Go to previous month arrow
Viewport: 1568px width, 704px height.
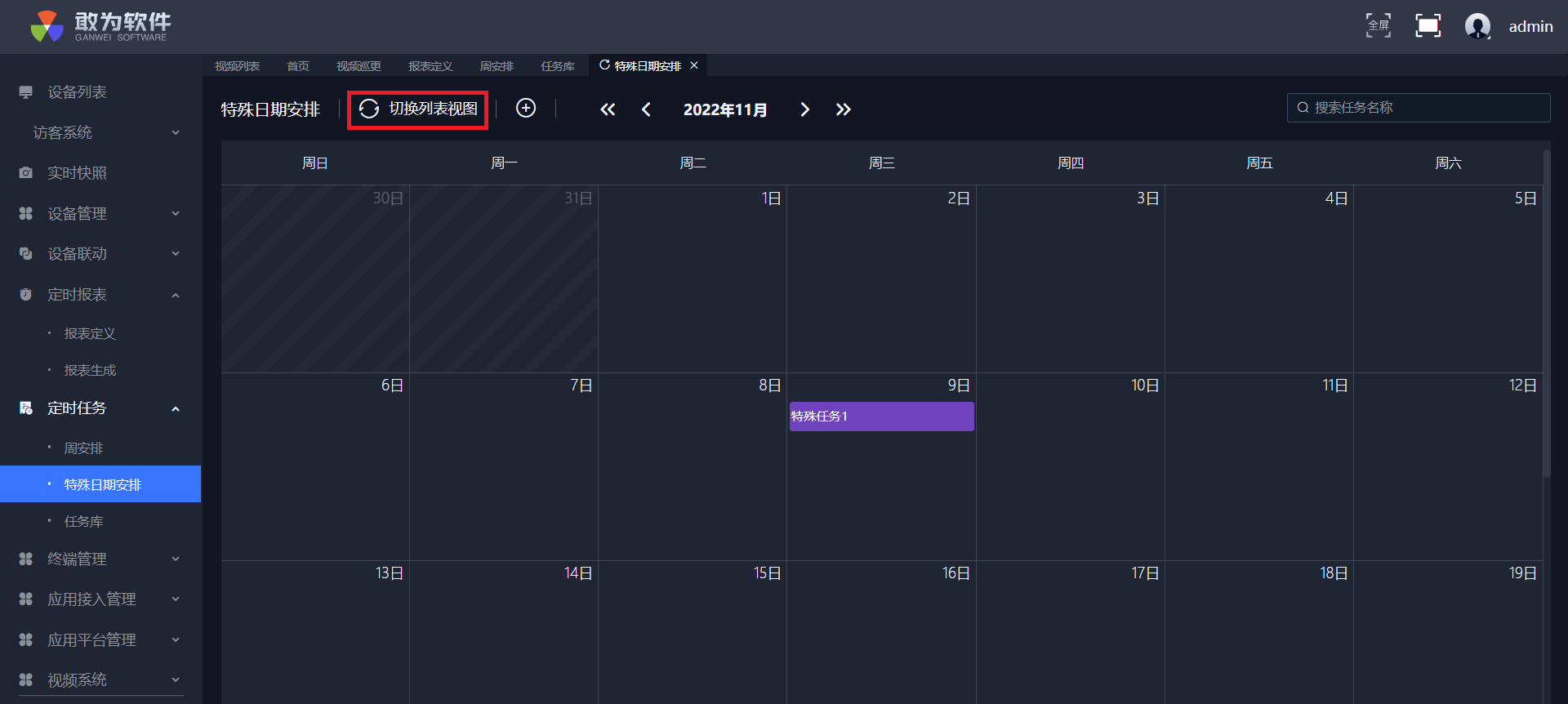[x=646, y=109]
